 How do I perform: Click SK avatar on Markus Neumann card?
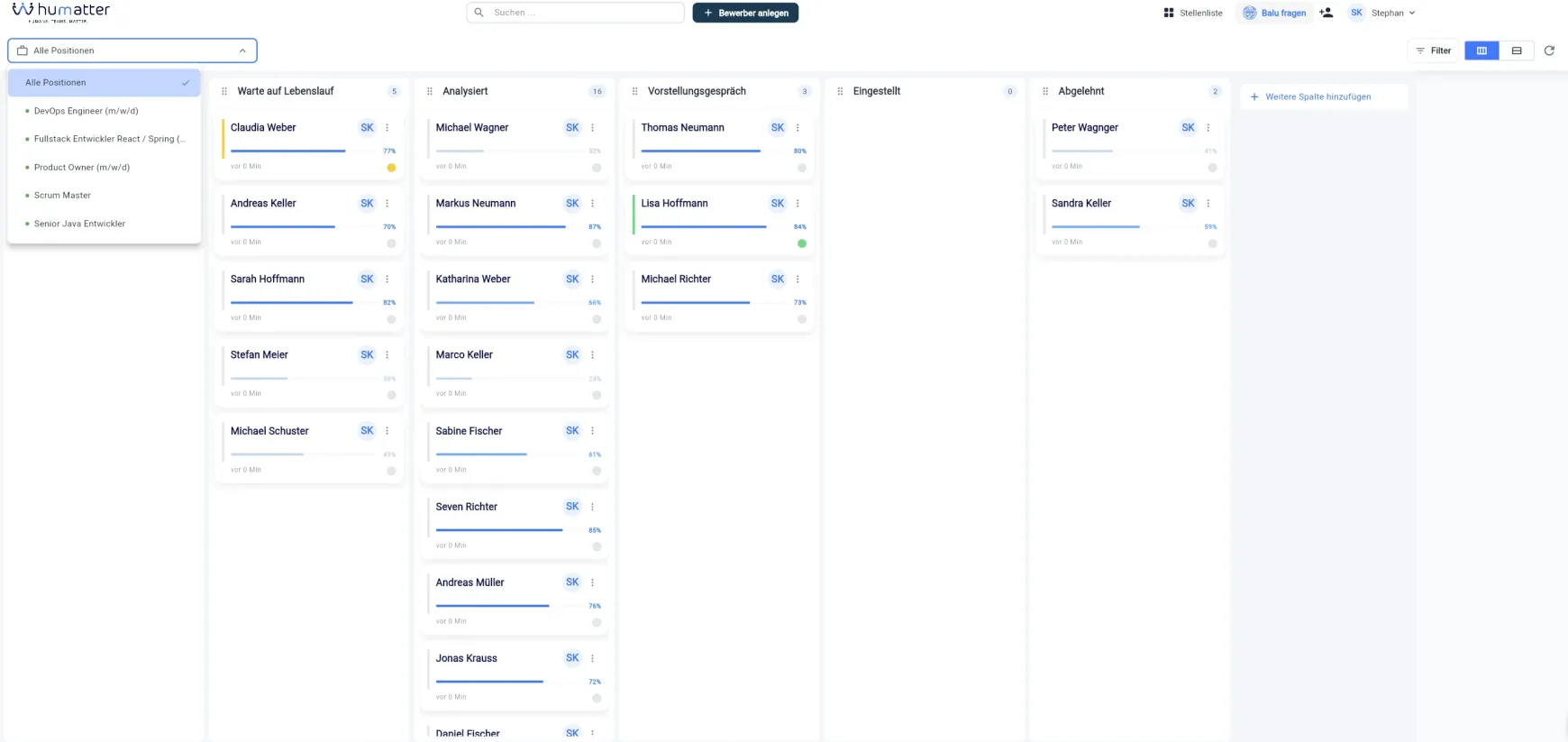point(572,204)
